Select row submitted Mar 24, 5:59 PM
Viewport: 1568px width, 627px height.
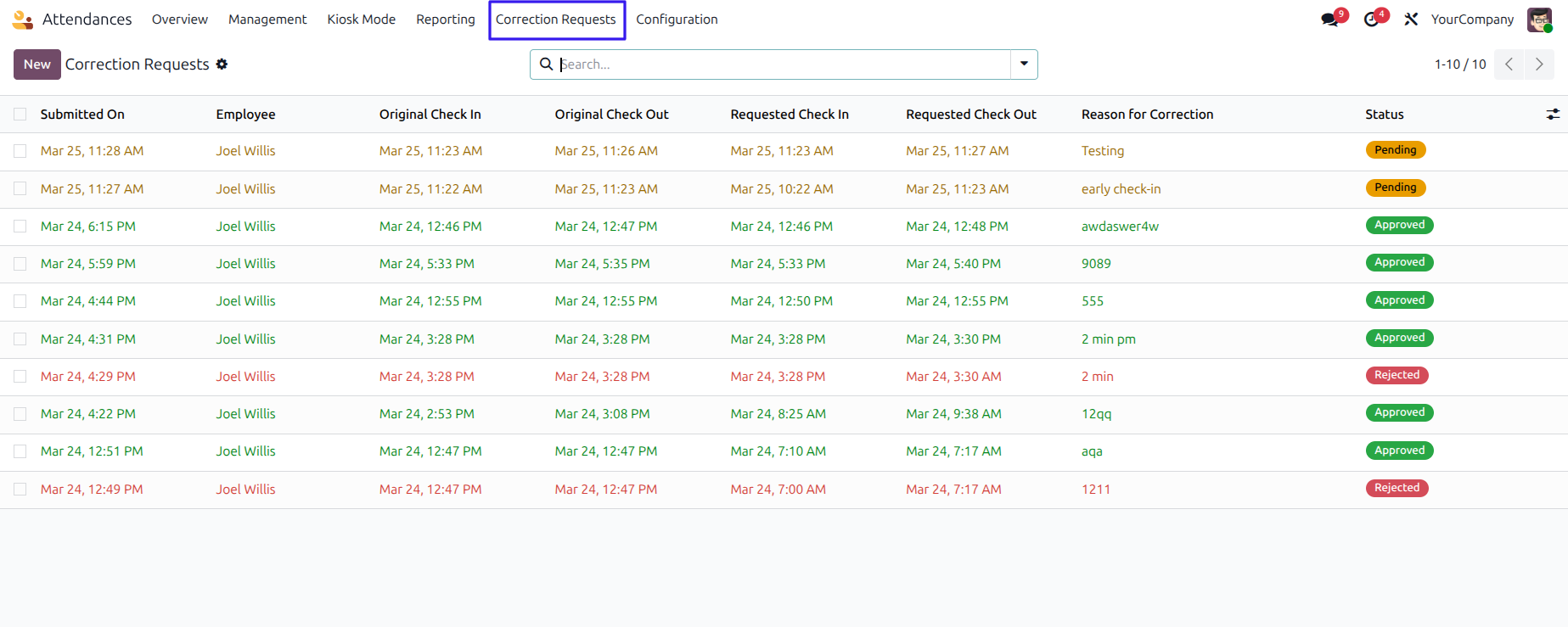click(20, 264)
